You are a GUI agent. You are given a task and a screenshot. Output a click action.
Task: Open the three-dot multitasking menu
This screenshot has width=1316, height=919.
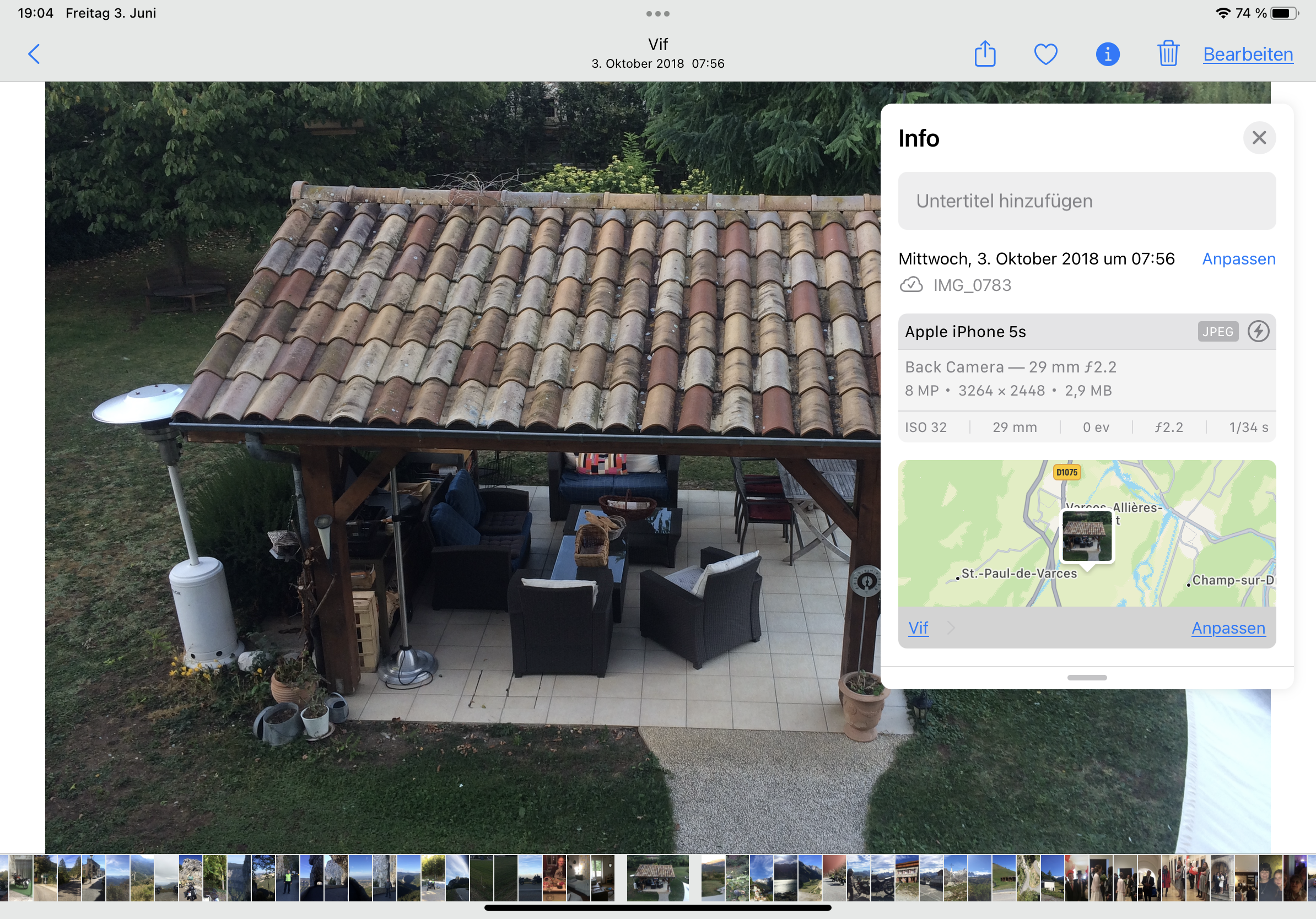click(657, 13)
